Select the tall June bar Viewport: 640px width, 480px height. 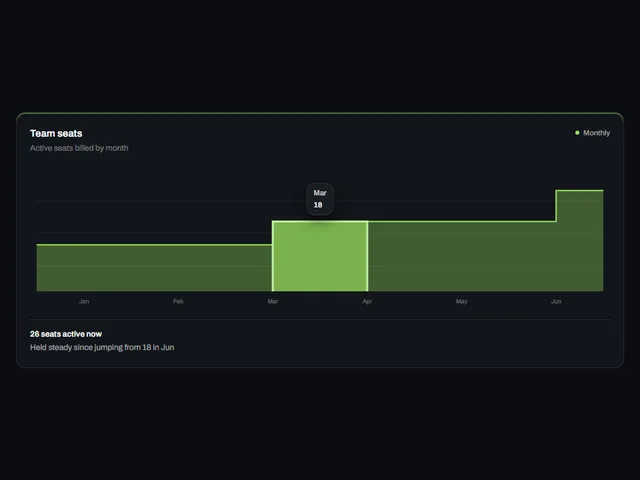580,241
